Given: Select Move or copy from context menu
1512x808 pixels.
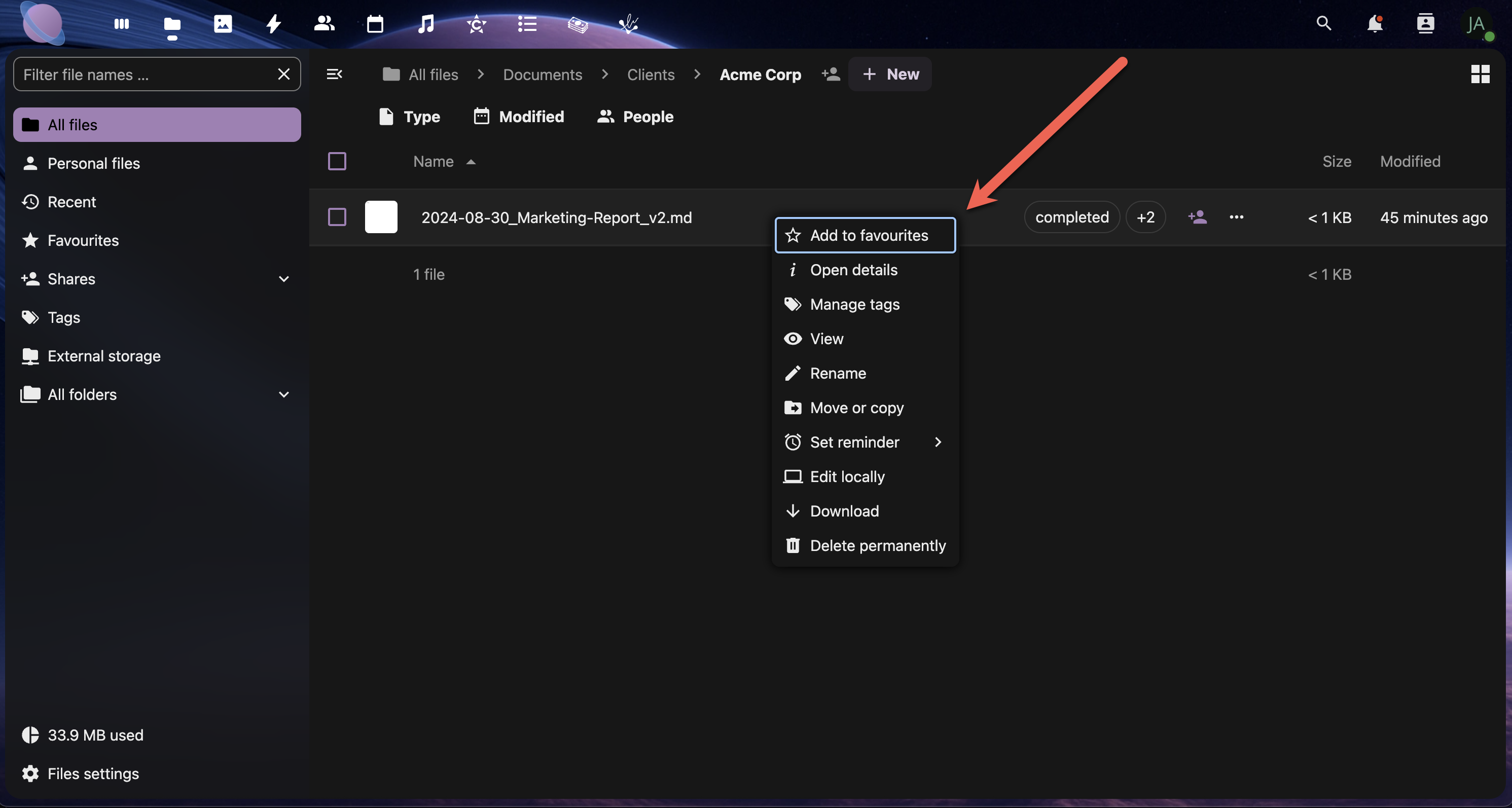Looking at the screenshot, I should click(856, 408).
